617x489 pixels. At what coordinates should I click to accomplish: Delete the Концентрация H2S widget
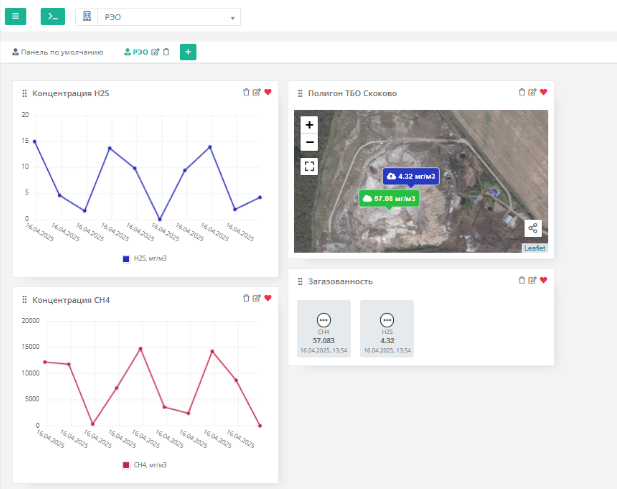coord(246,92)
